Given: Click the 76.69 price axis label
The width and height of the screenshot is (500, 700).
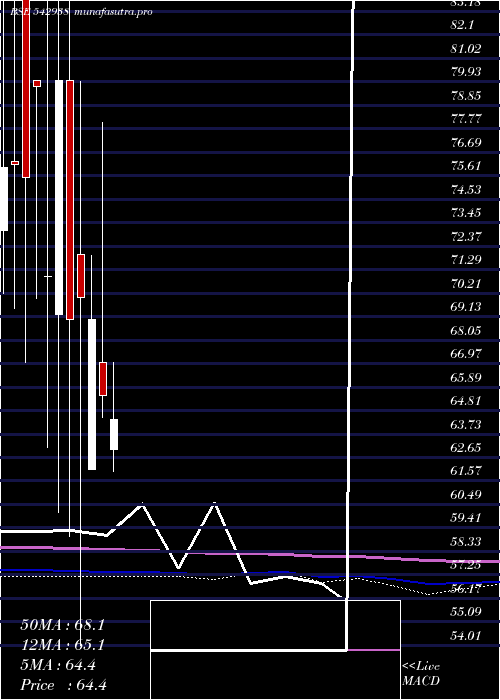Looking at the screenshot, I should 466,142.
